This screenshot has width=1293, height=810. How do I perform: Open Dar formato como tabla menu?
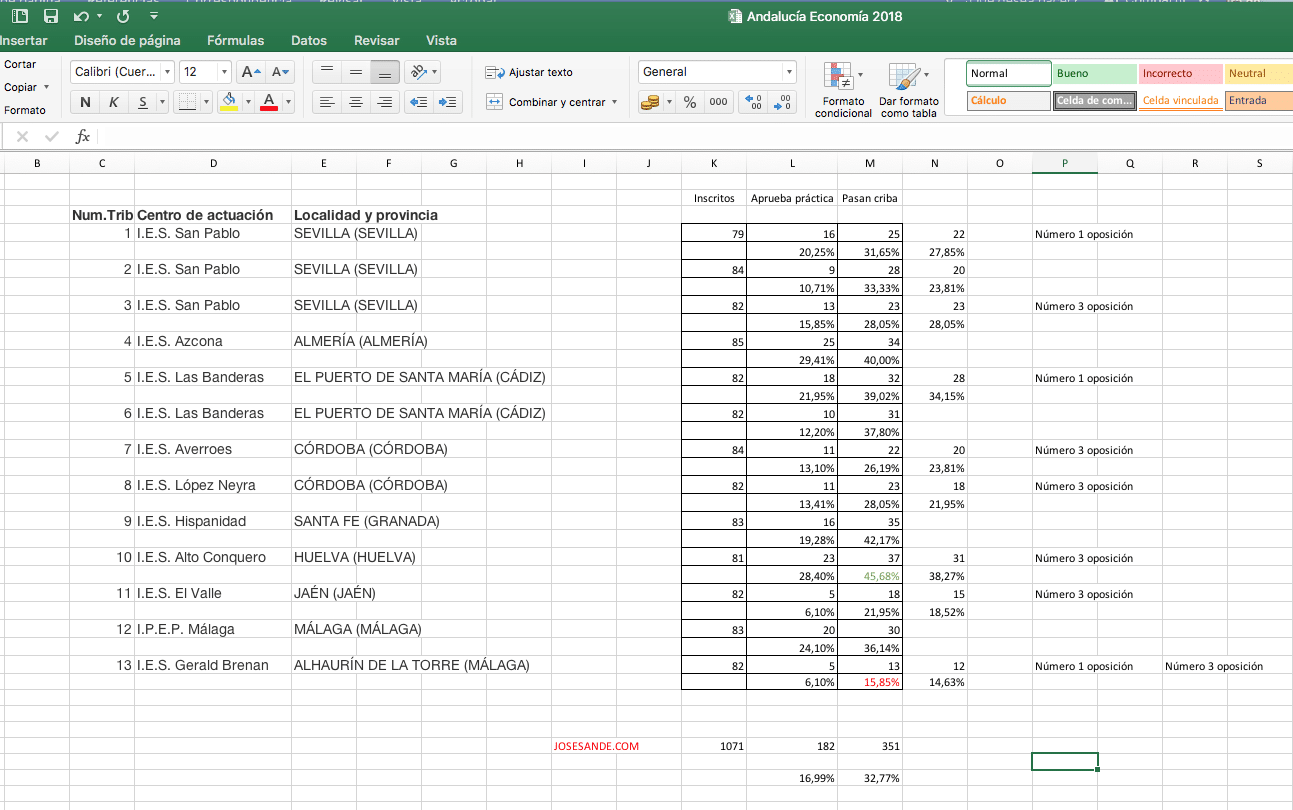pyautogui.click(x=909, y=89)
